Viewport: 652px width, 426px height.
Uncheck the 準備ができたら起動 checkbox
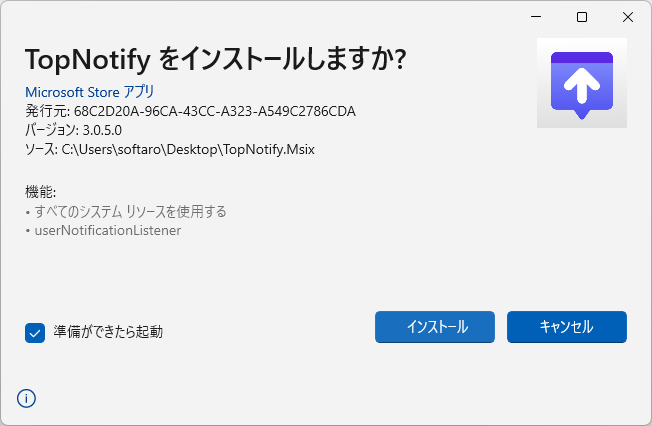tap(35, 333)
